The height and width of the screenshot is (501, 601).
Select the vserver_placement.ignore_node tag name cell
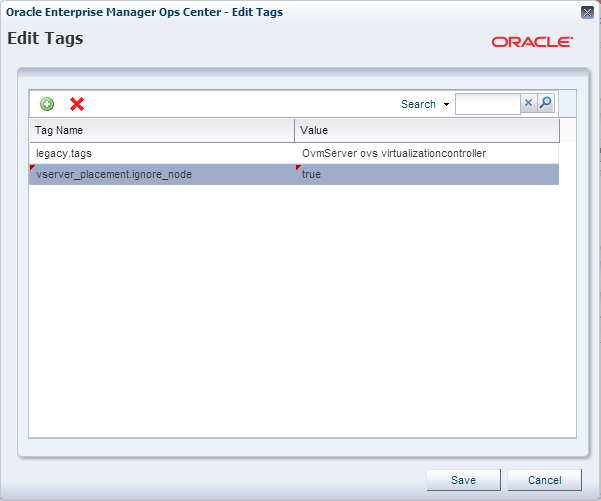[162, 174]
